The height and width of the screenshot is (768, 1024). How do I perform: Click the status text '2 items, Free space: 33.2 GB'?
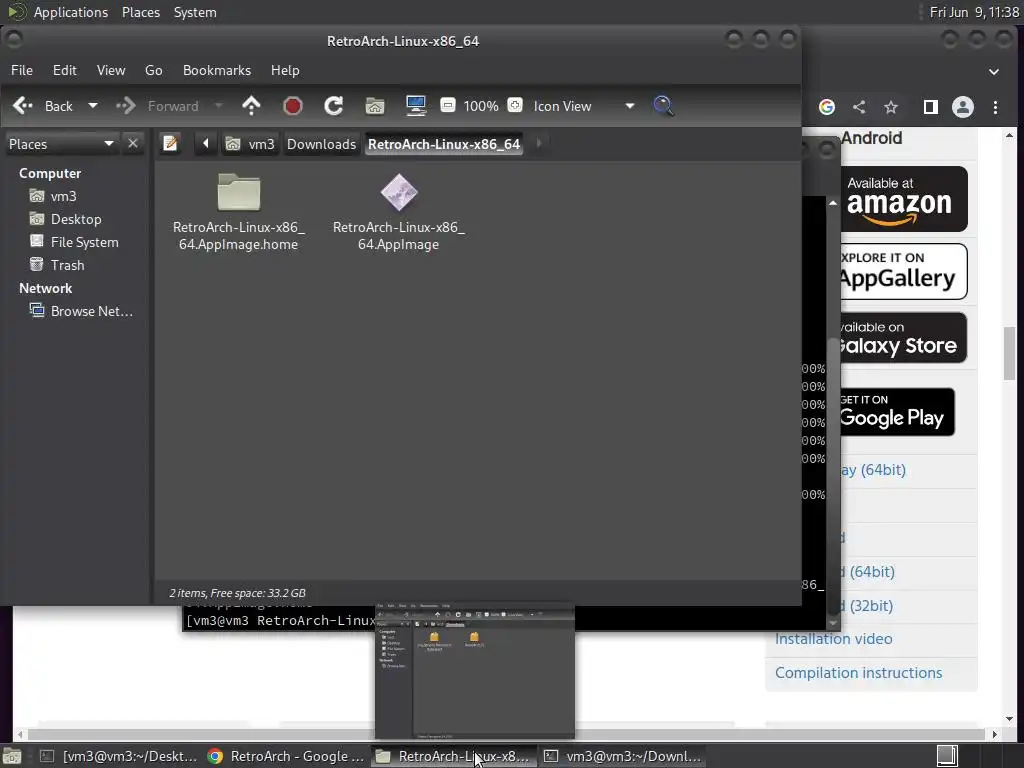coord(237,593)
